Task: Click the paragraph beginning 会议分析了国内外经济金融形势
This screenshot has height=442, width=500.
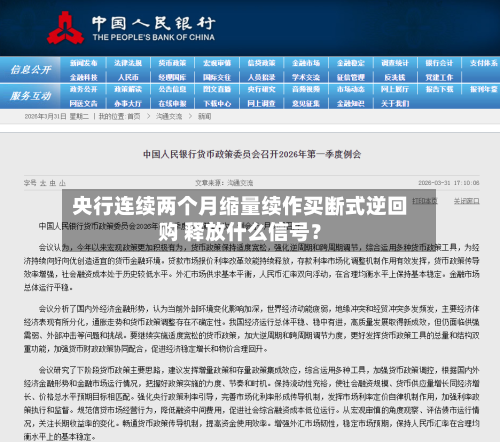Action: pos(251,329)
